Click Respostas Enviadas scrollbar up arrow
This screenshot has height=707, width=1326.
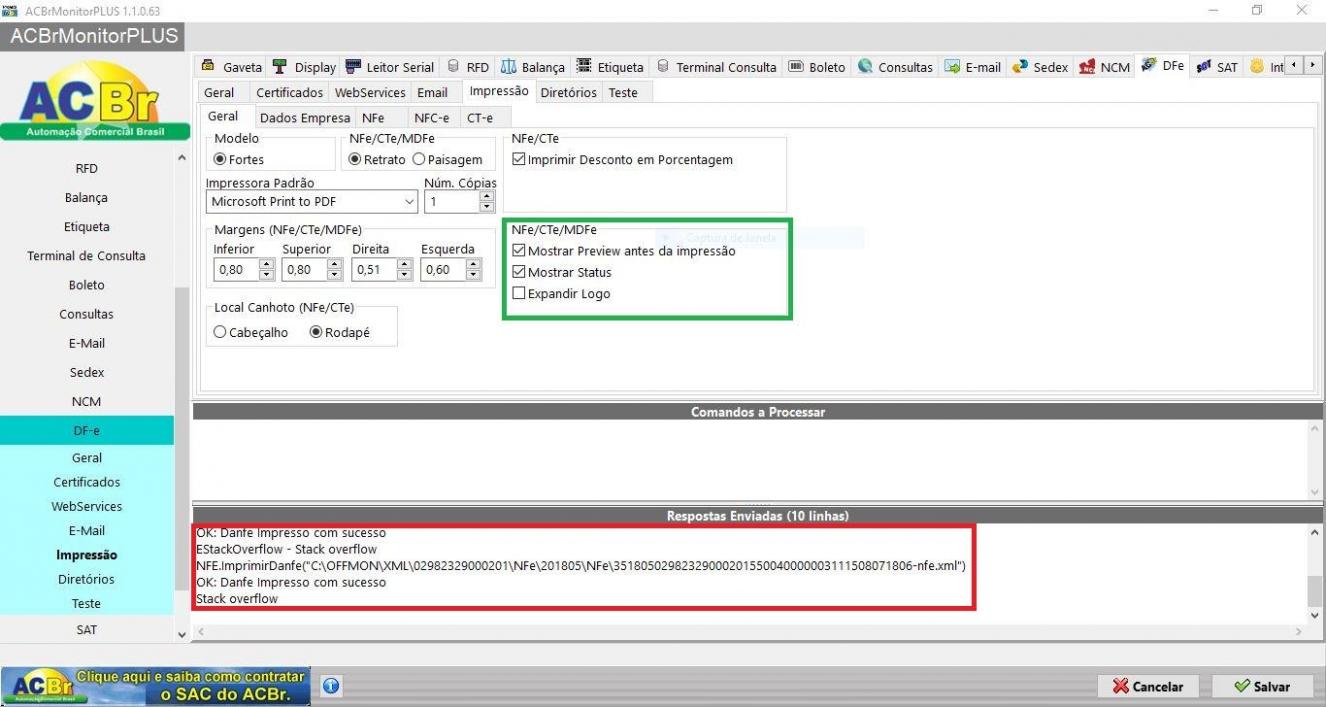tap(1316, 533)
